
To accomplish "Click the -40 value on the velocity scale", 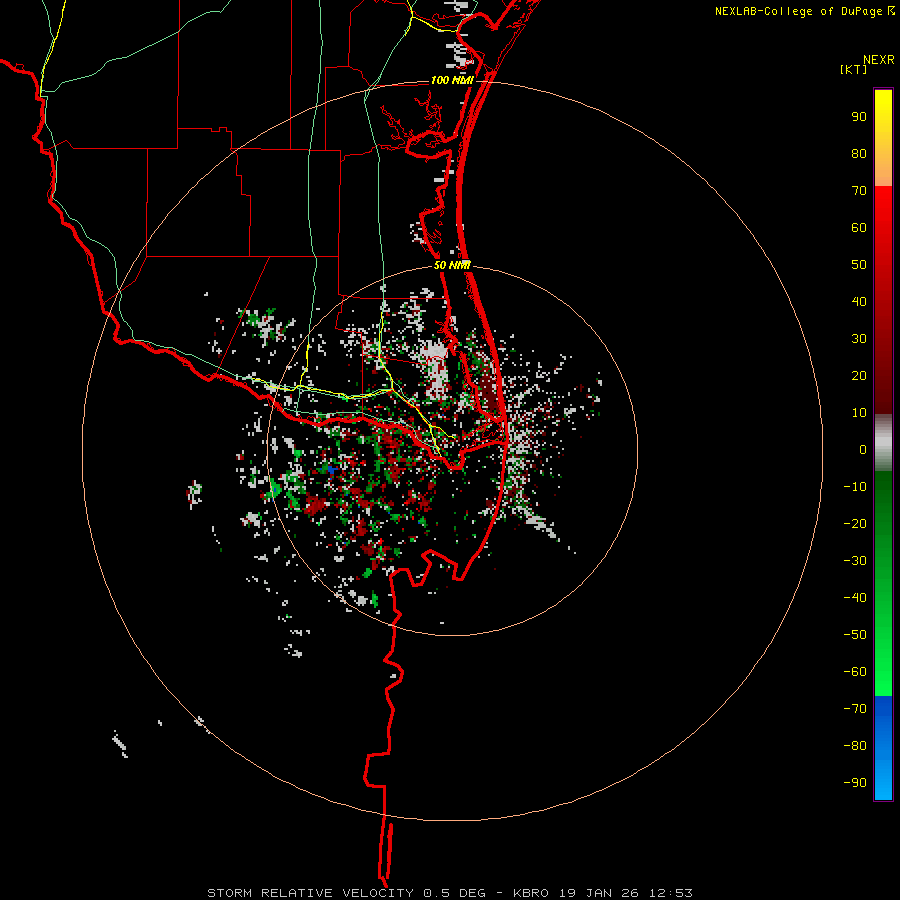I will coord(855,598).
